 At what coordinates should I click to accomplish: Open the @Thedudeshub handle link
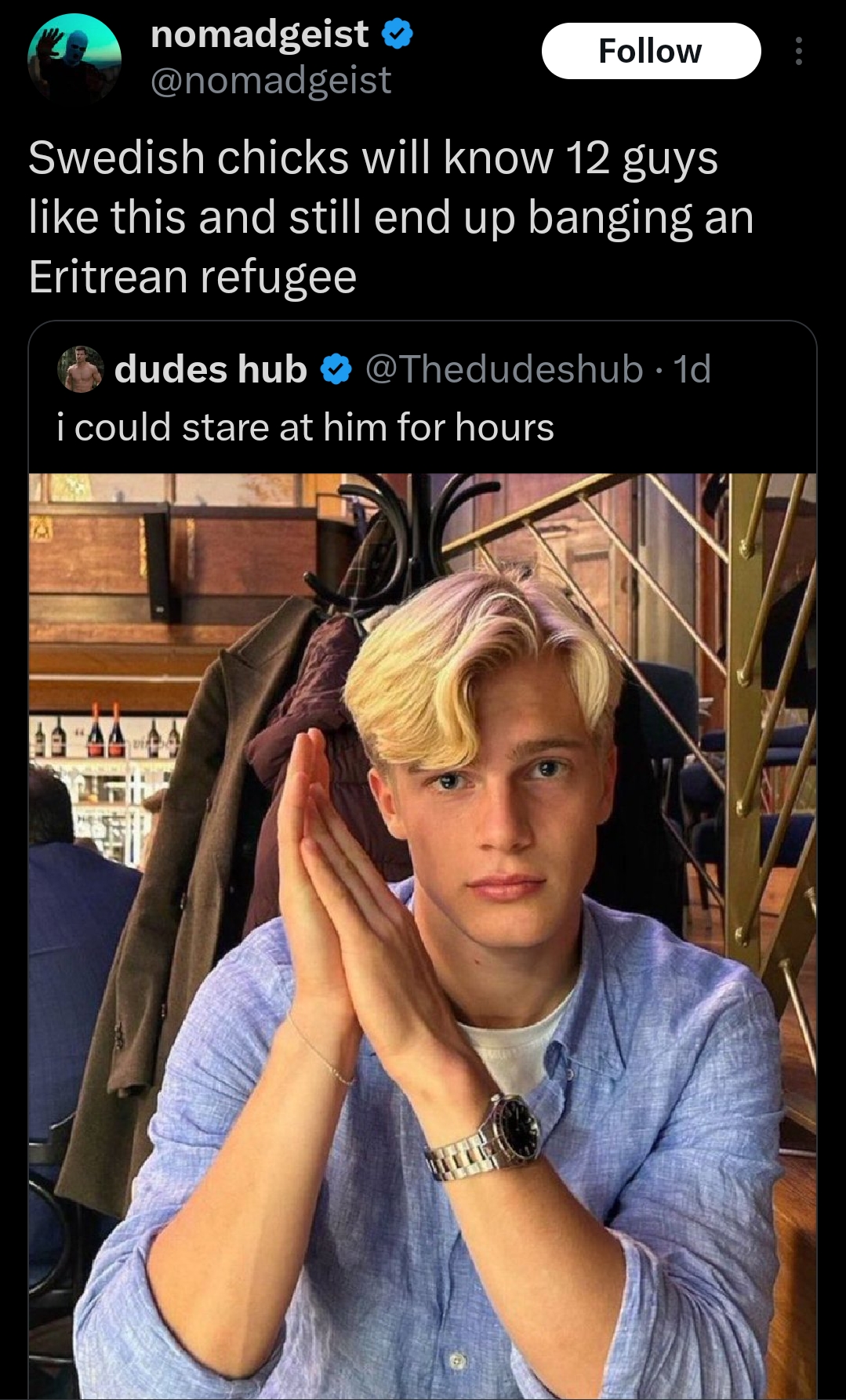point(504,369)
